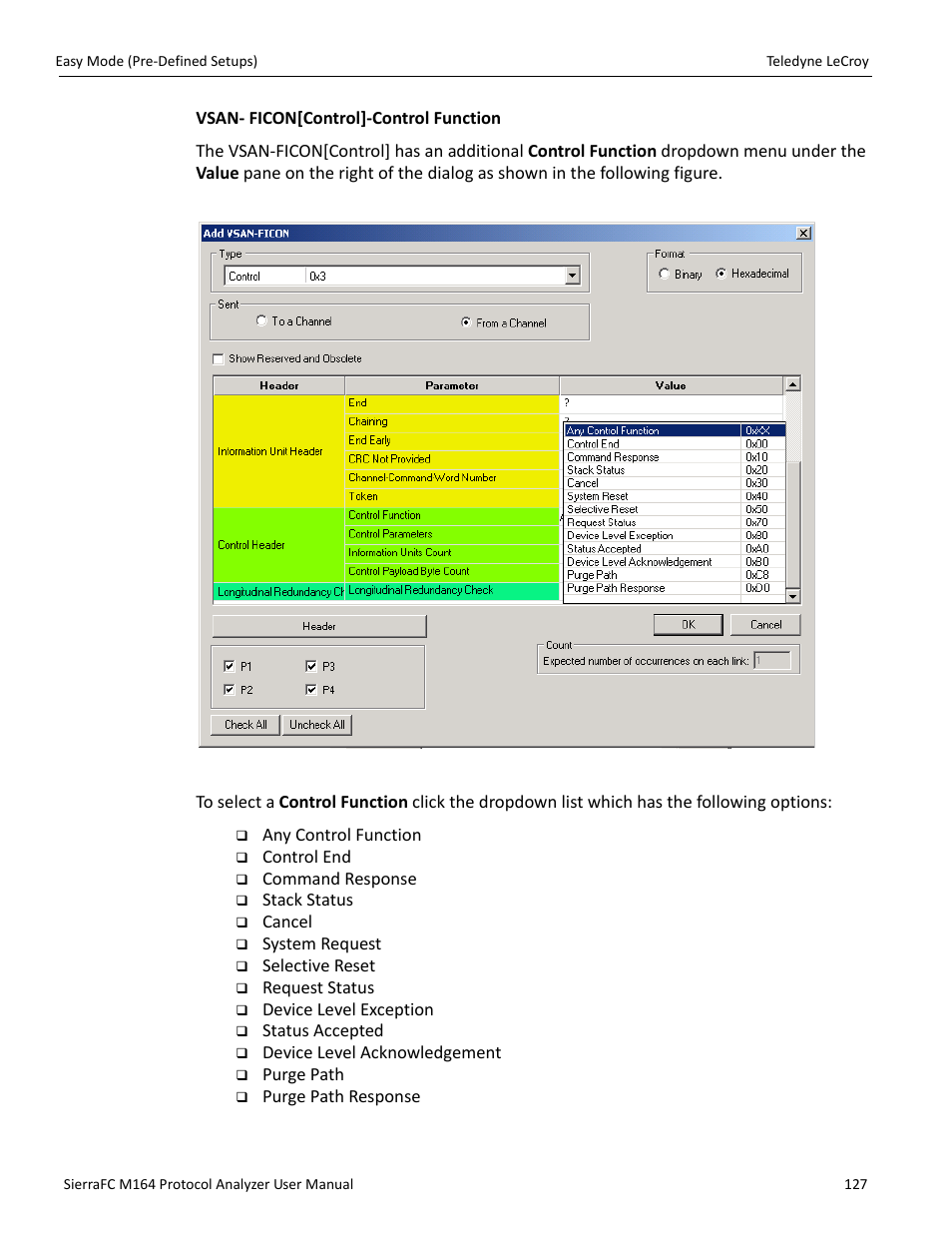The image size is (952, 1233).
Task: Select Request Status 0x70 option
Action: pyautogui.click(x=675, y=522)
